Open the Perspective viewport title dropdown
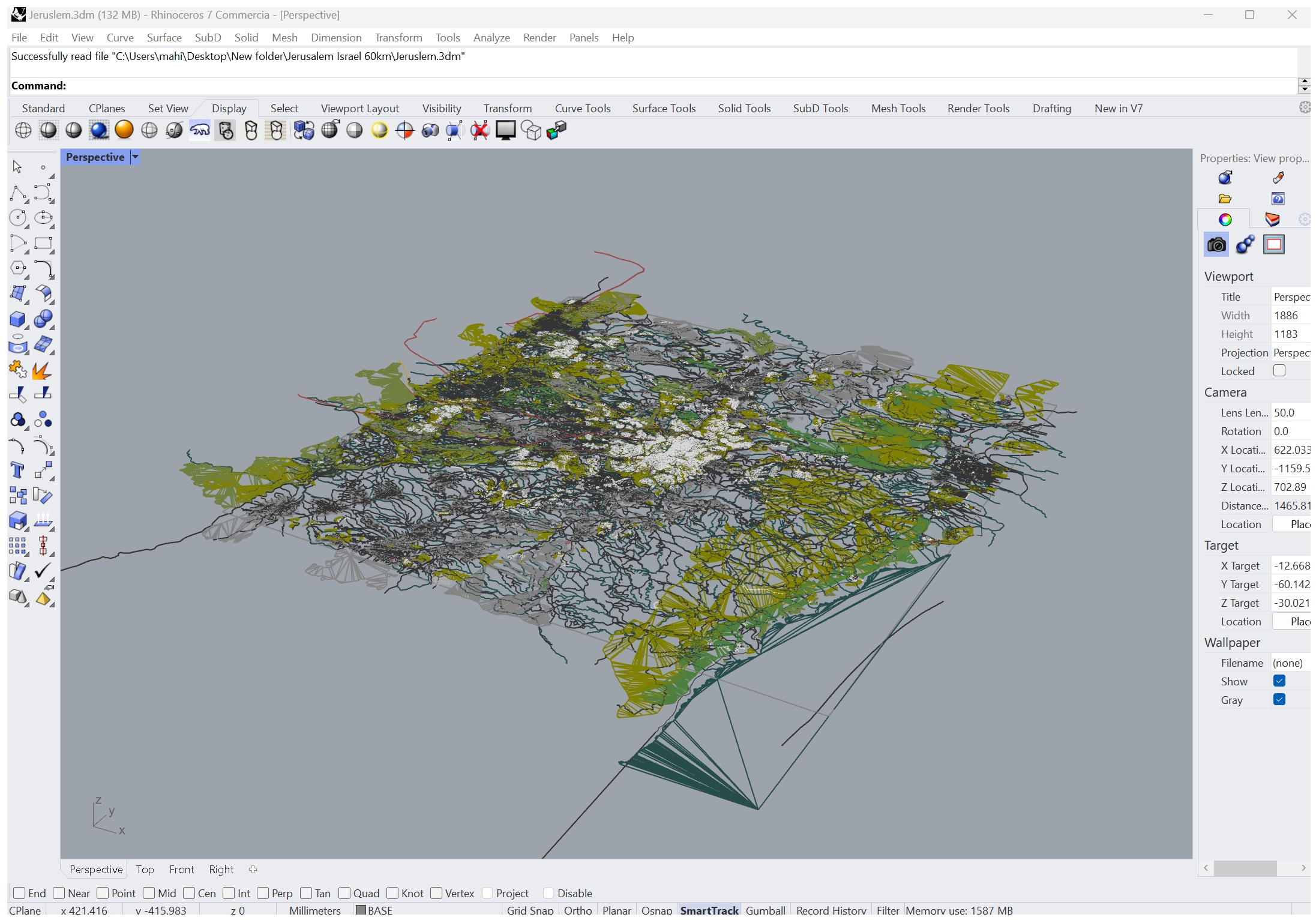1316x920 pixels. point(134,157)
